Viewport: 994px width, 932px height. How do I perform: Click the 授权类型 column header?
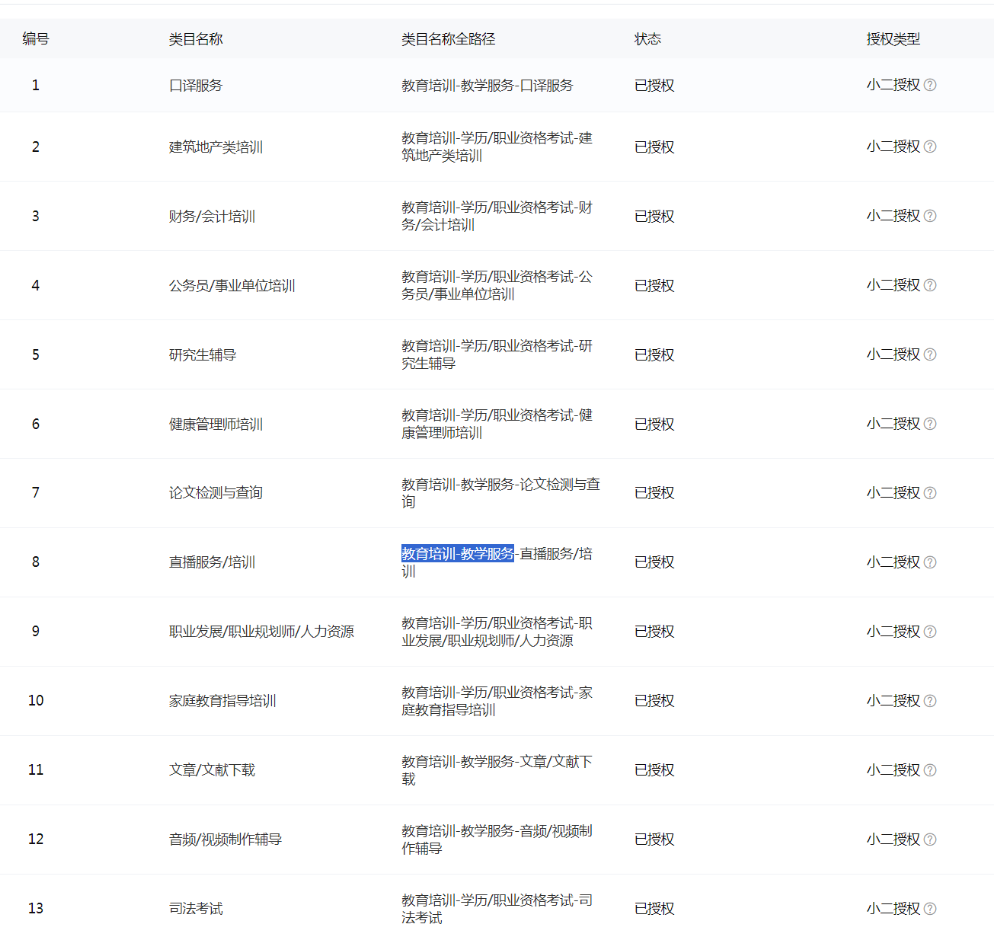point(893,39)
